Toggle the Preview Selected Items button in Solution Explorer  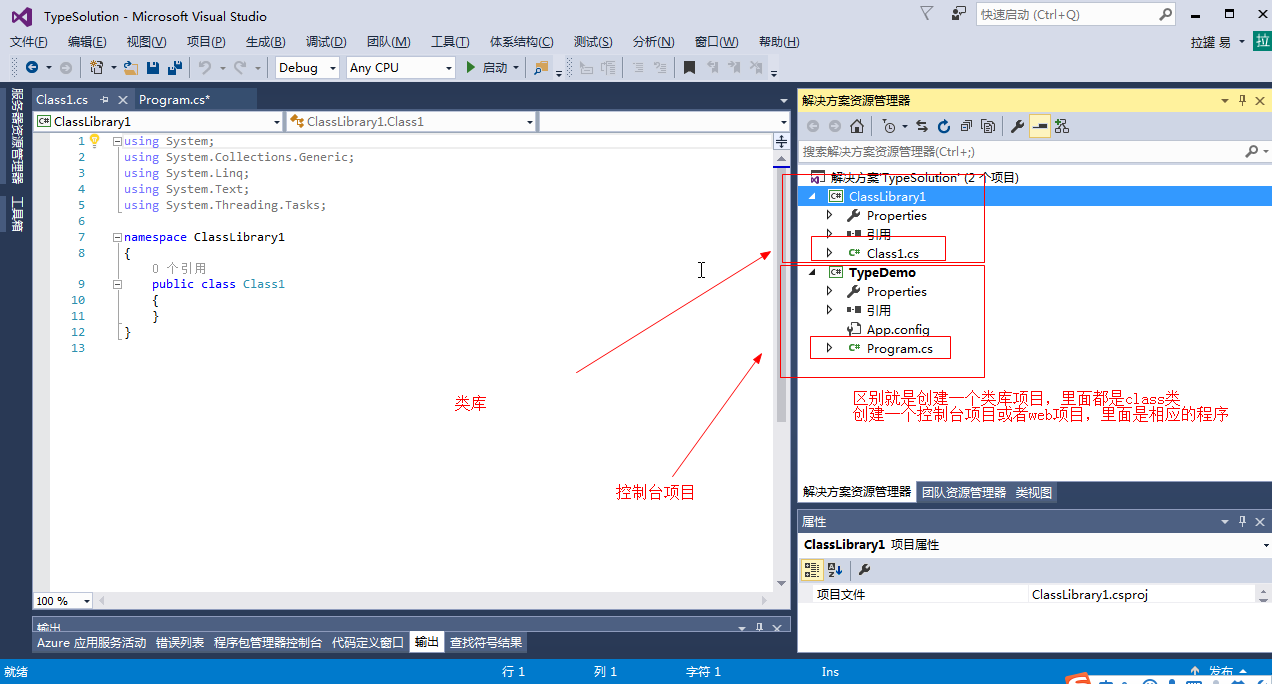[1040, 126]
